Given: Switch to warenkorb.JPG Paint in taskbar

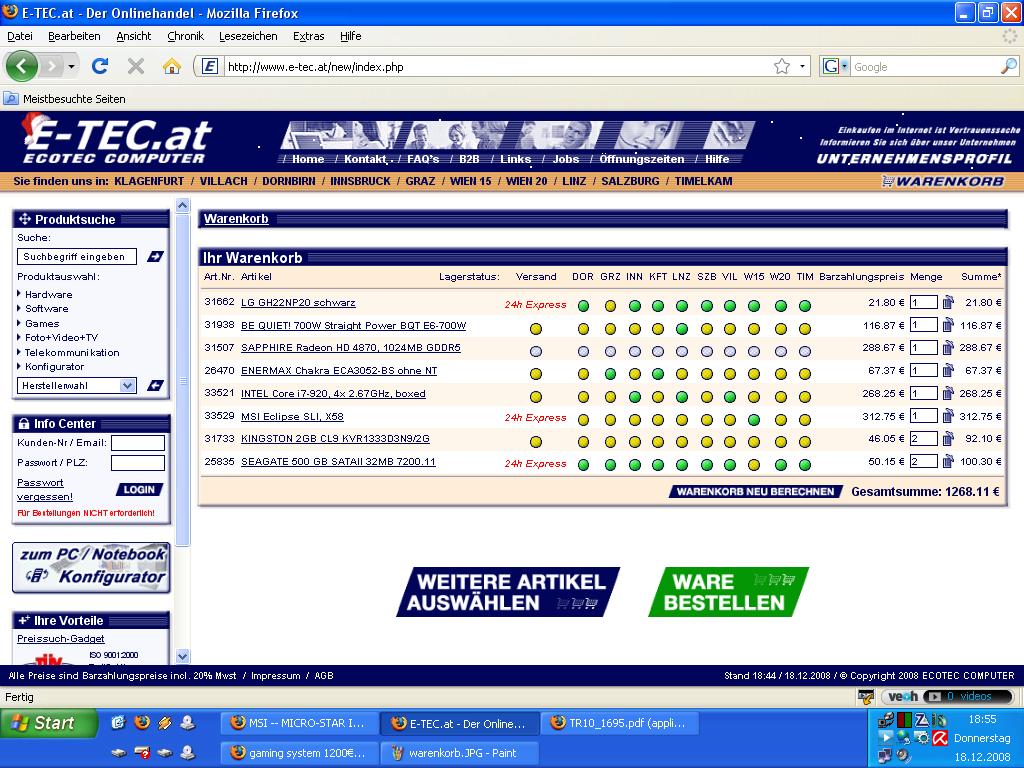Looking at the screenshot, I should (x=462, y=752).
